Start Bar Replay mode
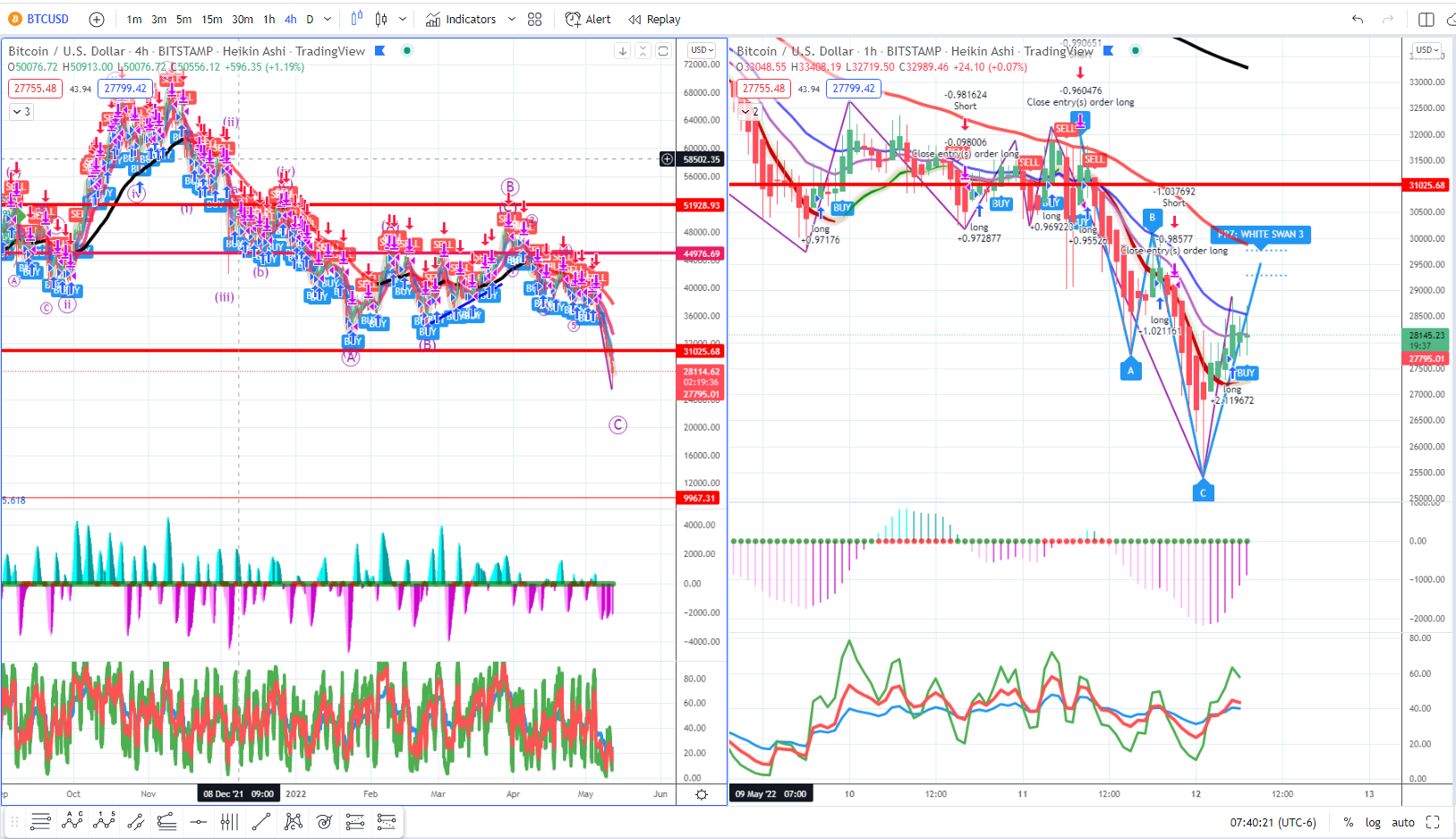1456x839 pixels. [x=654, y=19]
